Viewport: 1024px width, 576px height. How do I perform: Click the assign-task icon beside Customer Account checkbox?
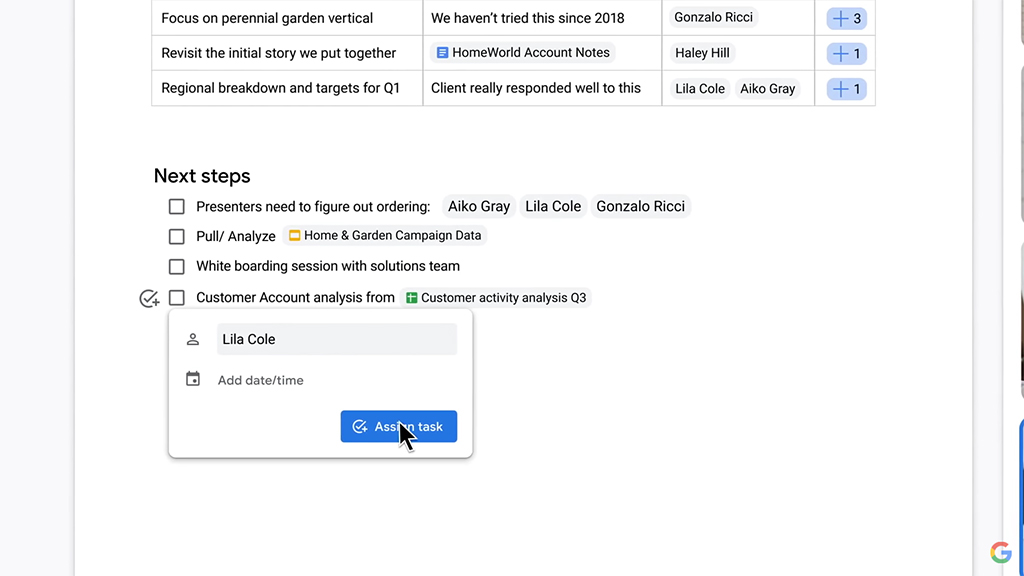click(149, 298)
